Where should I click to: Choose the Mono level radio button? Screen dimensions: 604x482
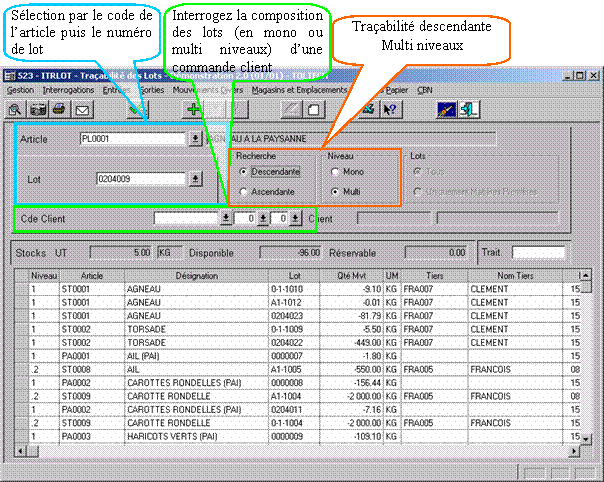pos(335,172)
